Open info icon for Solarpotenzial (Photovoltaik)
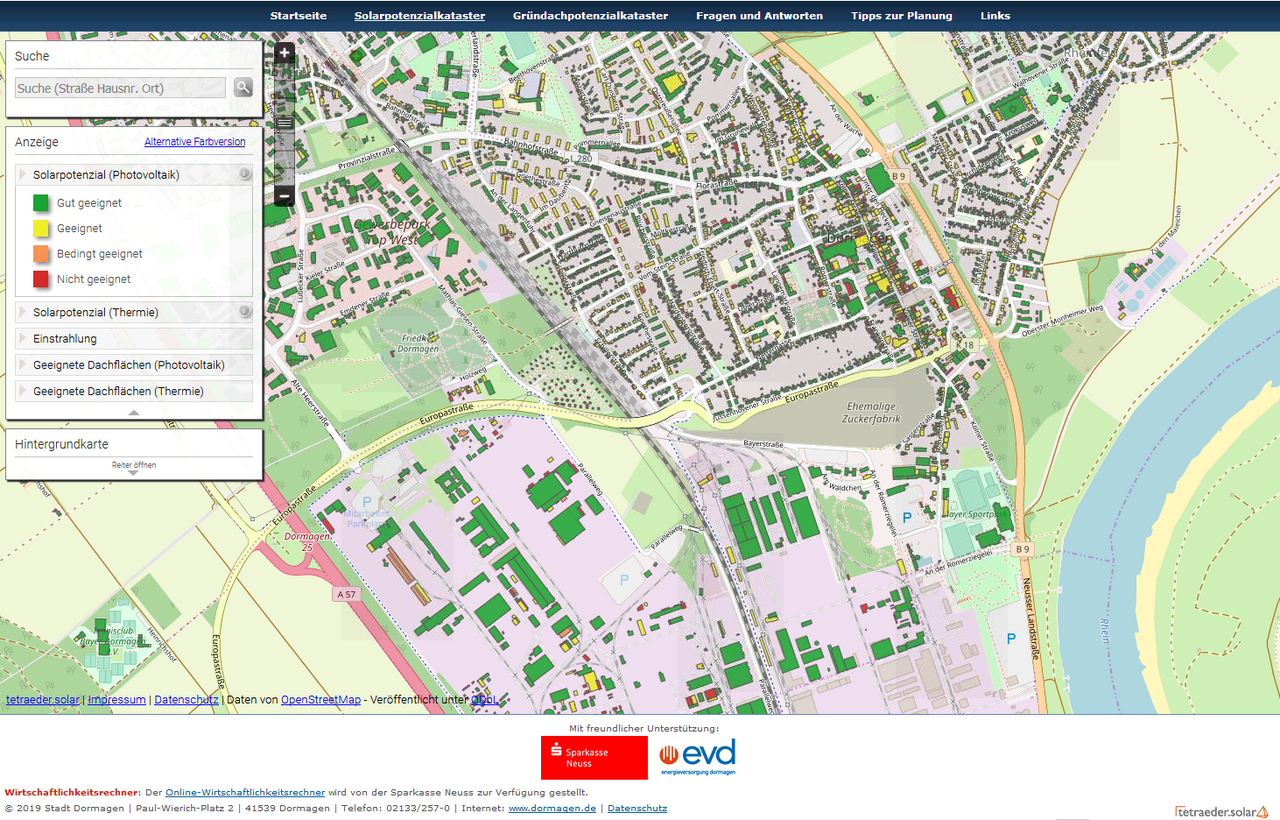1280x820 pixels. click(x=243, y=174)
